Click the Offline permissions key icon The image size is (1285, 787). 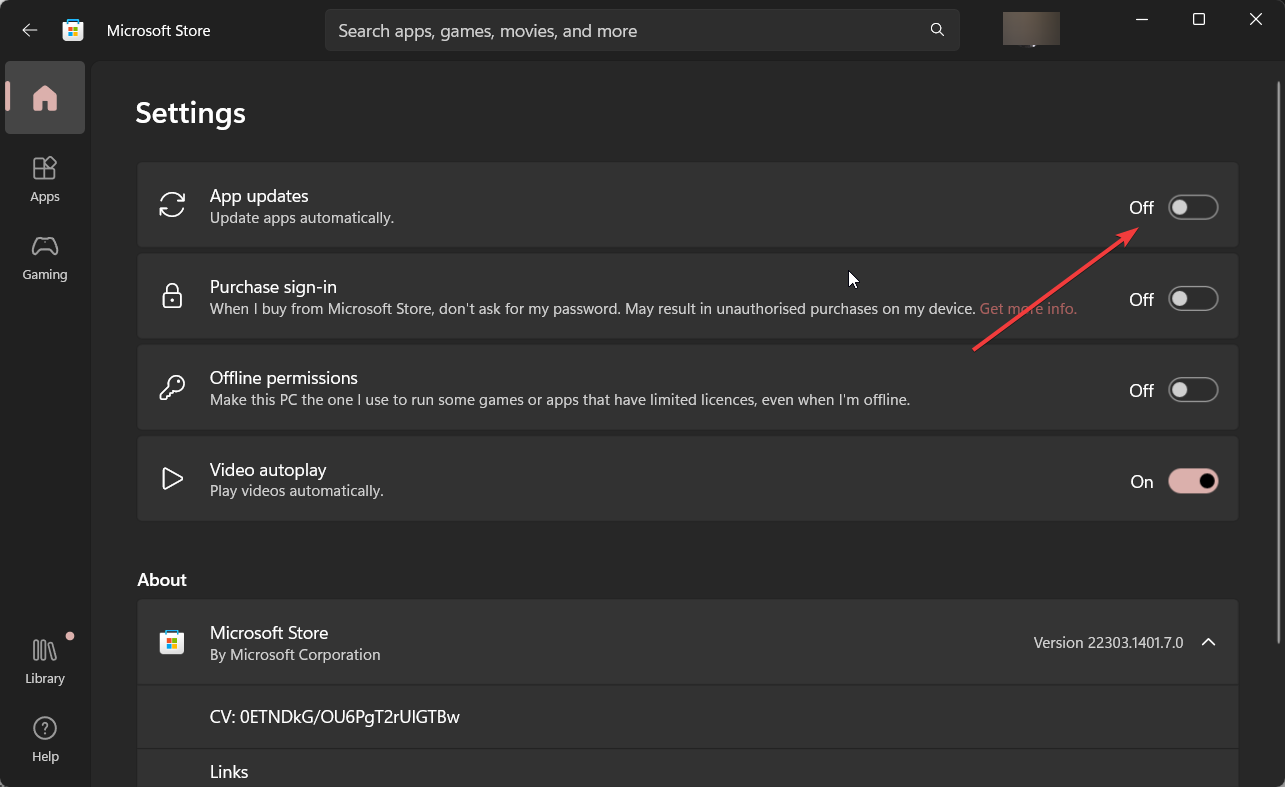coord(172,388)
